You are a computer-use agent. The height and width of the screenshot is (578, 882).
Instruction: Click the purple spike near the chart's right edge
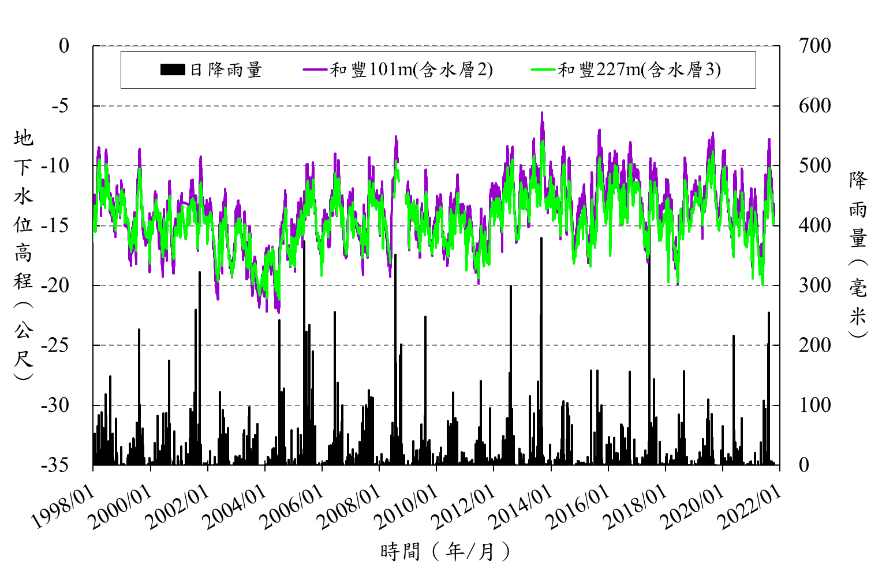click(768, 141)
